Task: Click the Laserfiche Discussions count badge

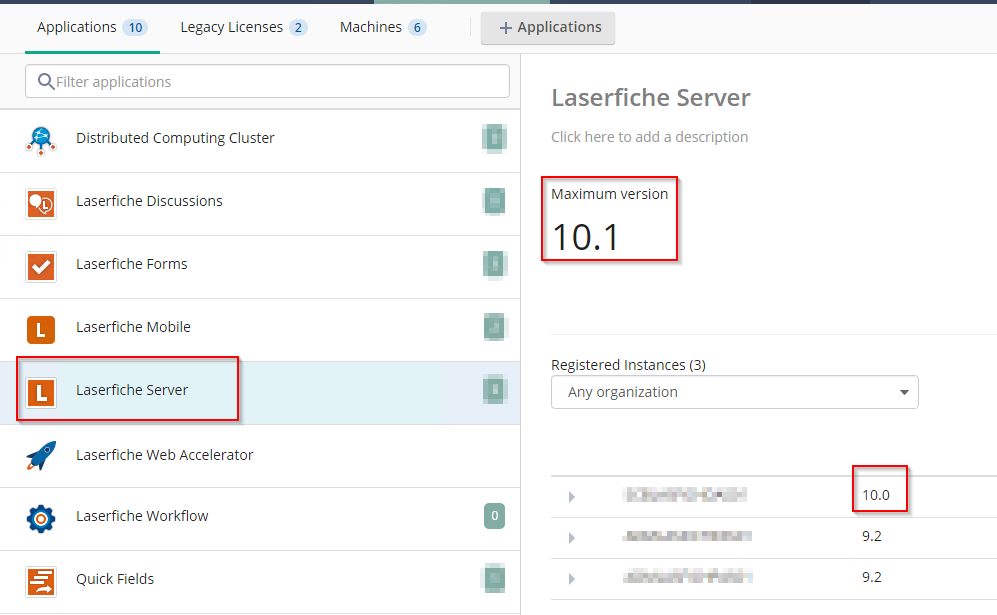Action: (494, 201)
